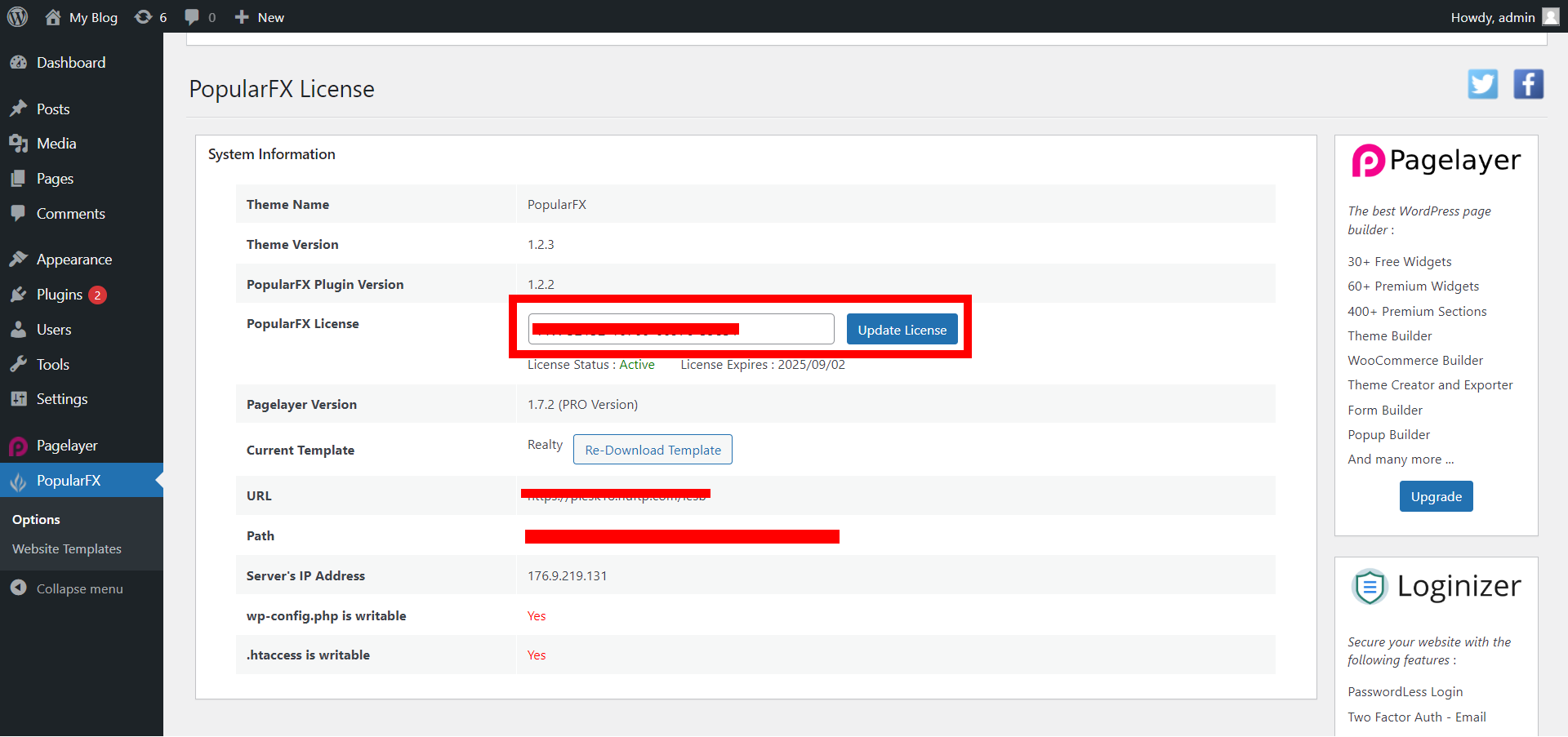Go to Posts menu

[53, 109]
